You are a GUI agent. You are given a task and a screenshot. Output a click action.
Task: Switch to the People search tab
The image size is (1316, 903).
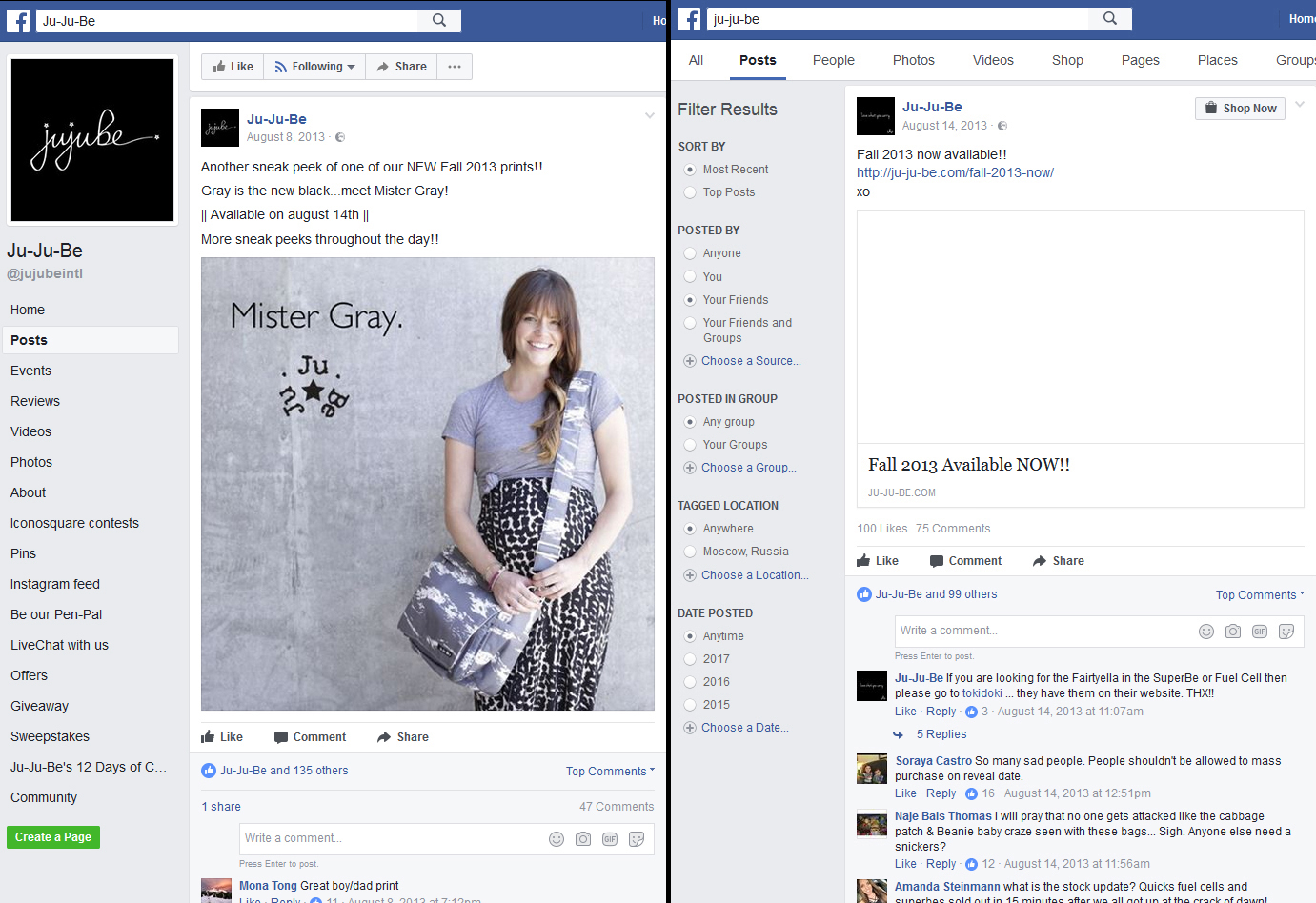834,60
